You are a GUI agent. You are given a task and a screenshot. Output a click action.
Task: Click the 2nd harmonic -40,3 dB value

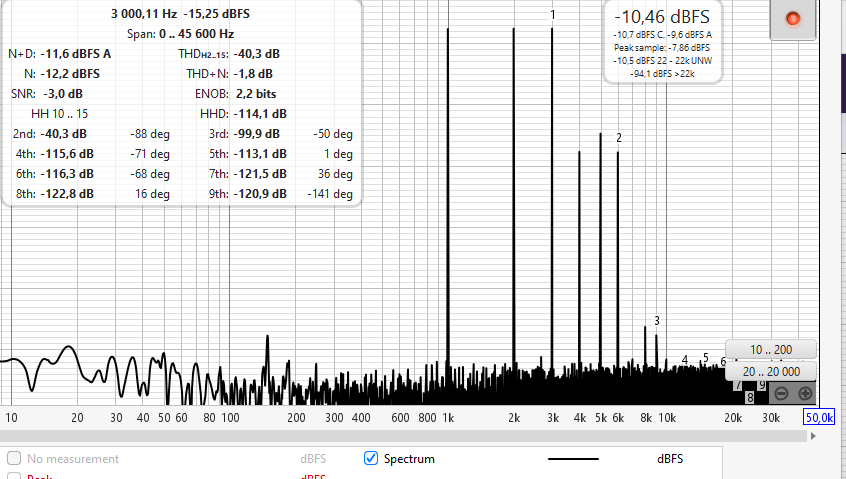click(x=64, y=133)
